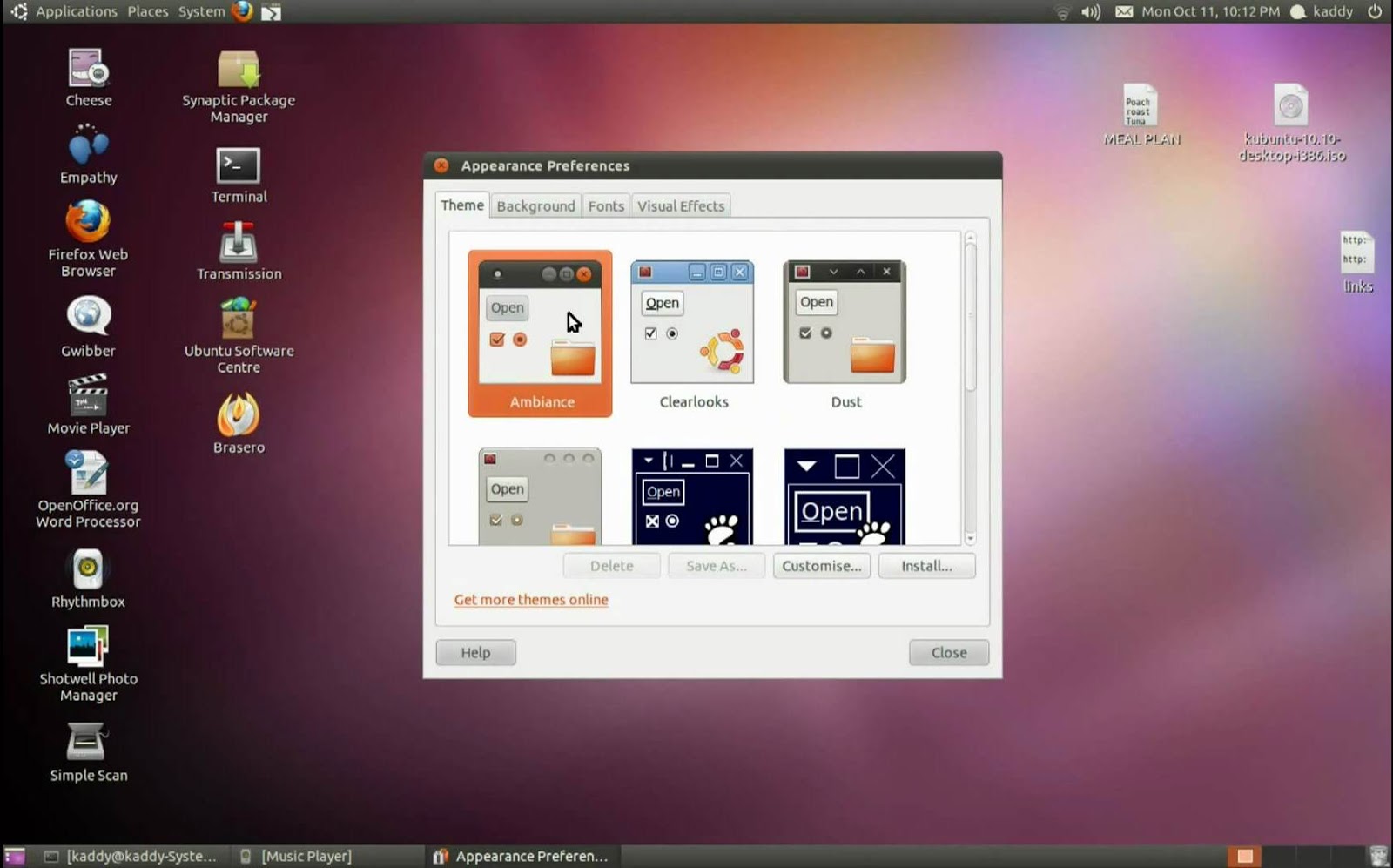Open the Cheese webcam application
1393x868 pixels.
87,70
